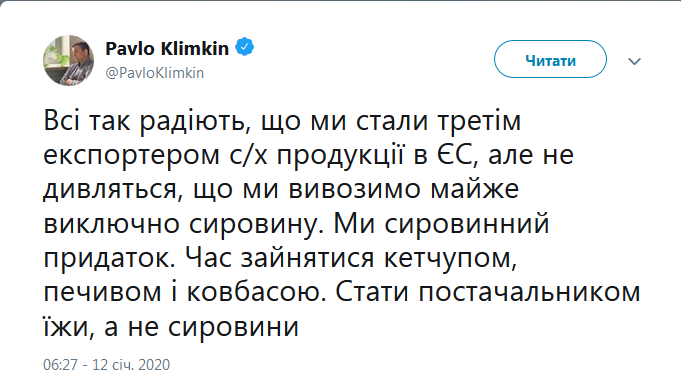This screenshot has height=380, width=681.
Task: Click the word 'постачальником' in the tweet
Action: click(x=530, y=293)
